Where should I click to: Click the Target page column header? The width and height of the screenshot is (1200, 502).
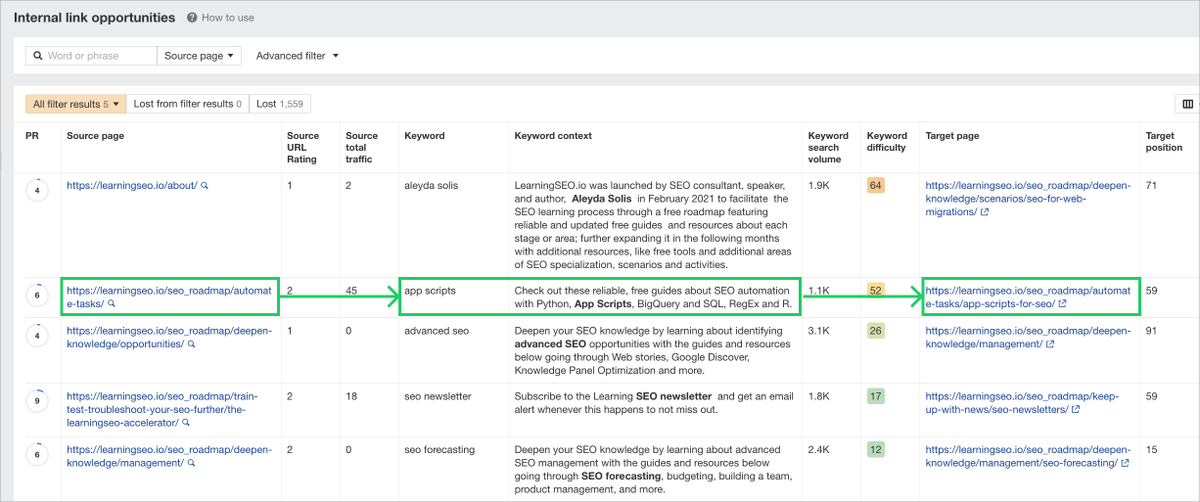(x=952, y=136)
